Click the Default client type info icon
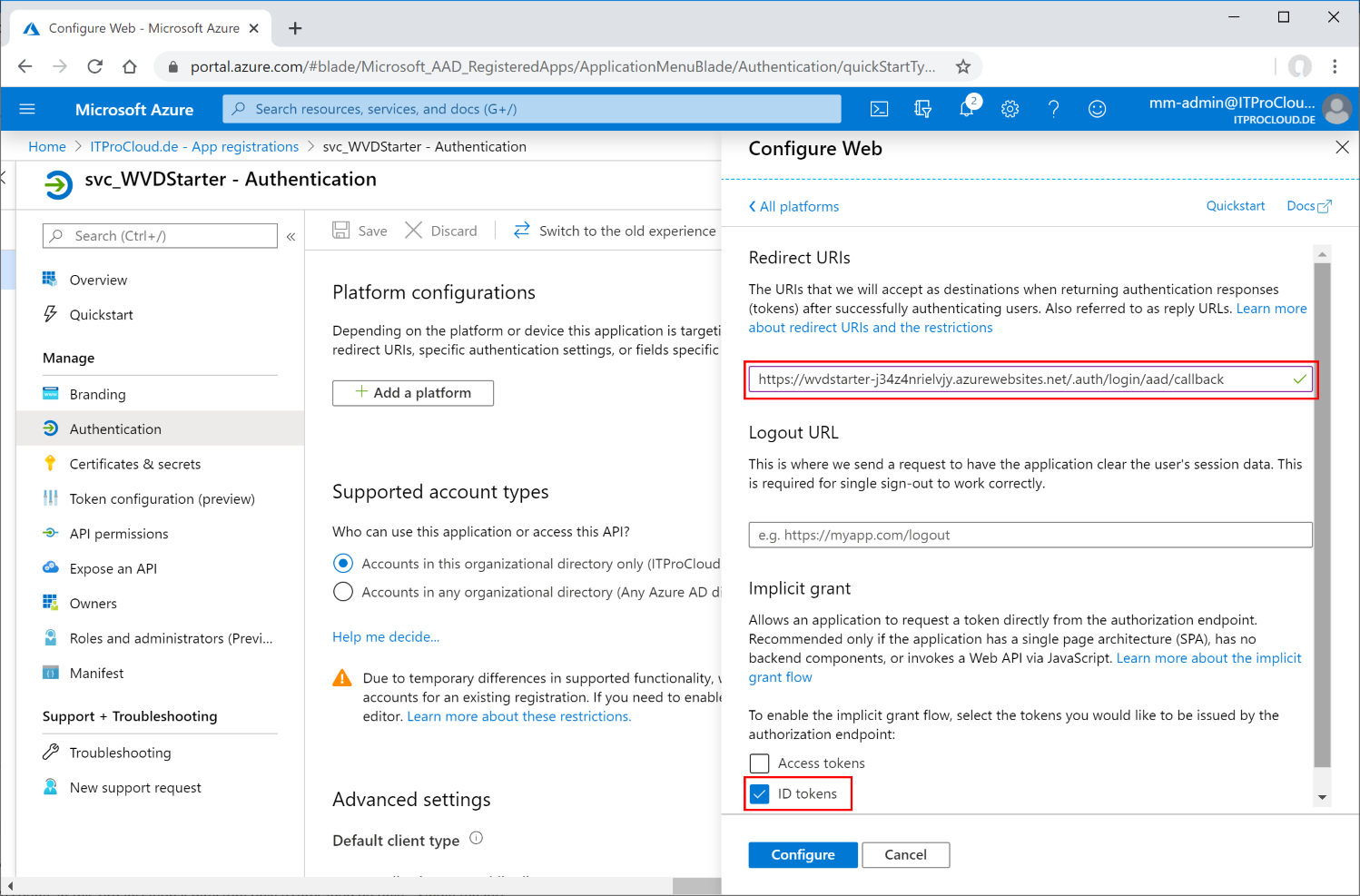This screenshot has width=1360, height=896. point(477,838)
